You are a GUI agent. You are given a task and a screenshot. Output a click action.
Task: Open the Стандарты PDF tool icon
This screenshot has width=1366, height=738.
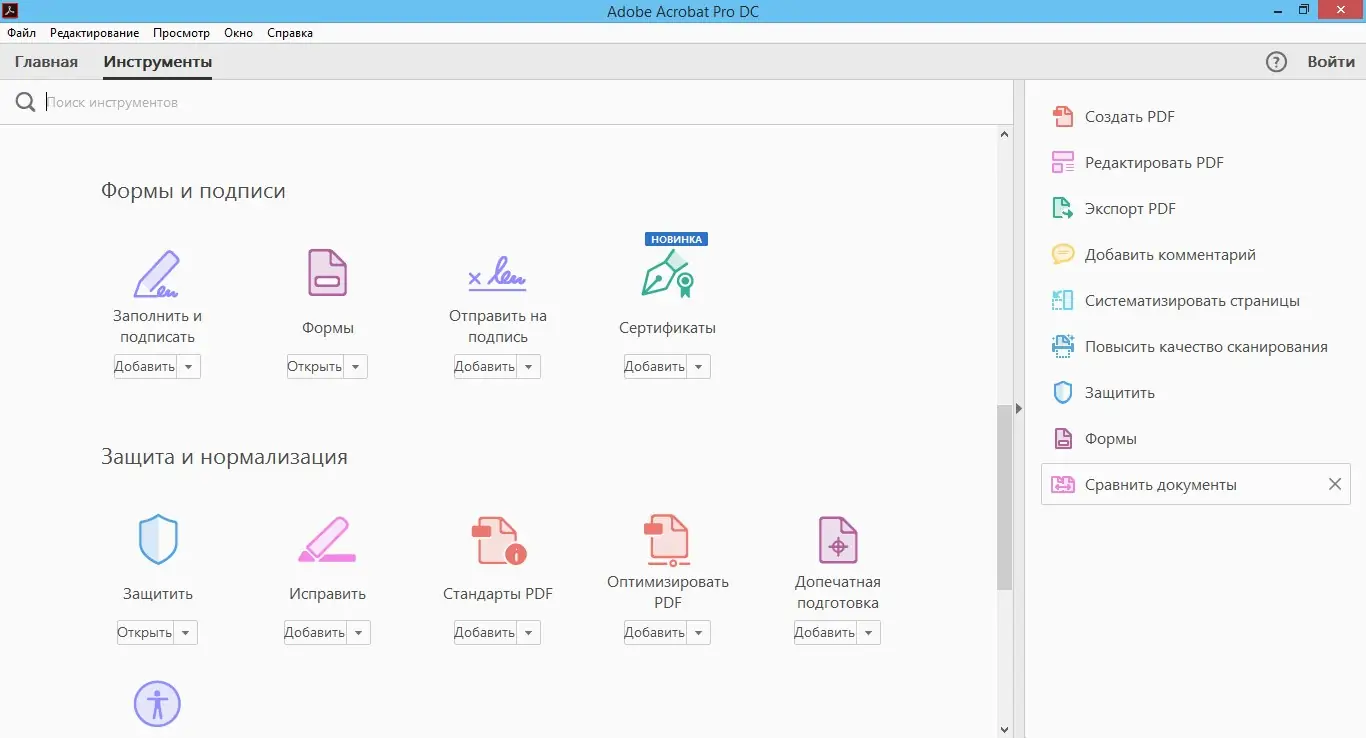click(x=496, y=539)
